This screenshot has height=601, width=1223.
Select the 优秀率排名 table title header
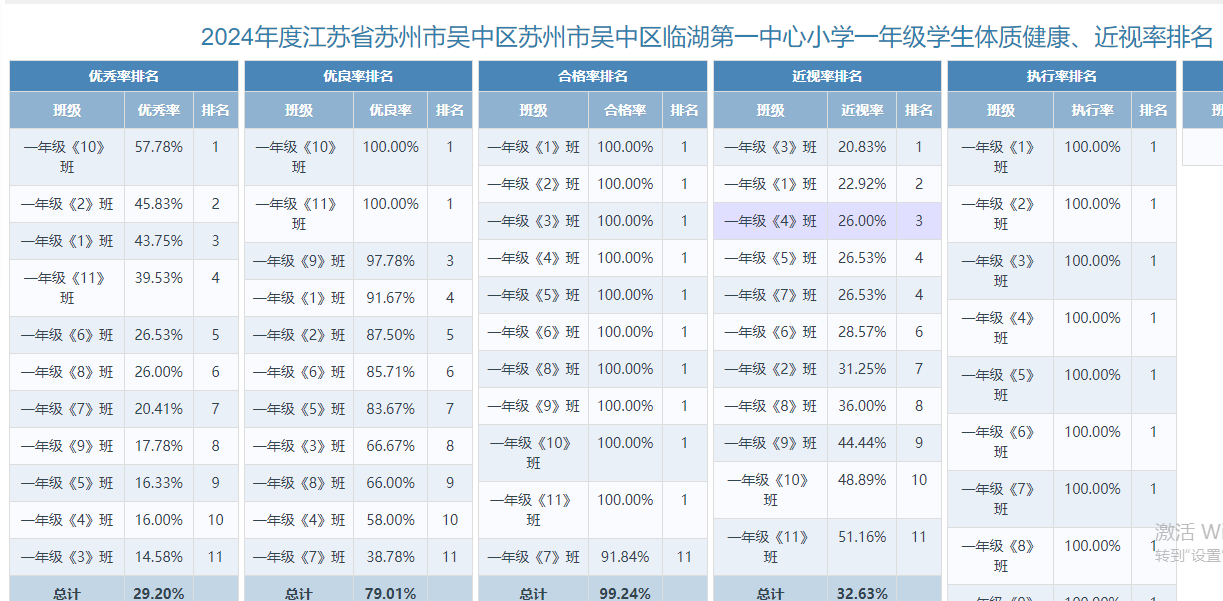point(124,76)
